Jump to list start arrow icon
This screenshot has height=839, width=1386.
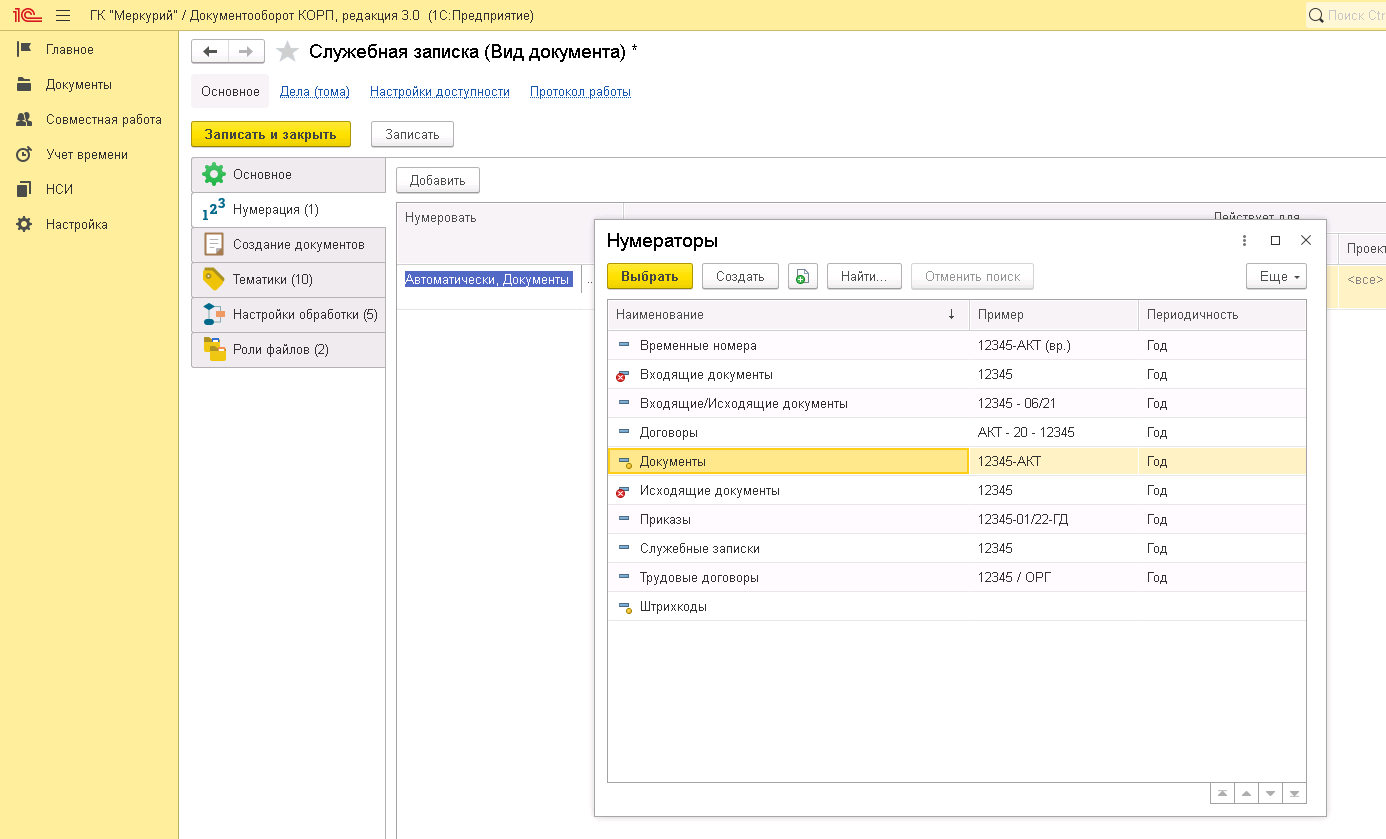(x=1222, y=793)
